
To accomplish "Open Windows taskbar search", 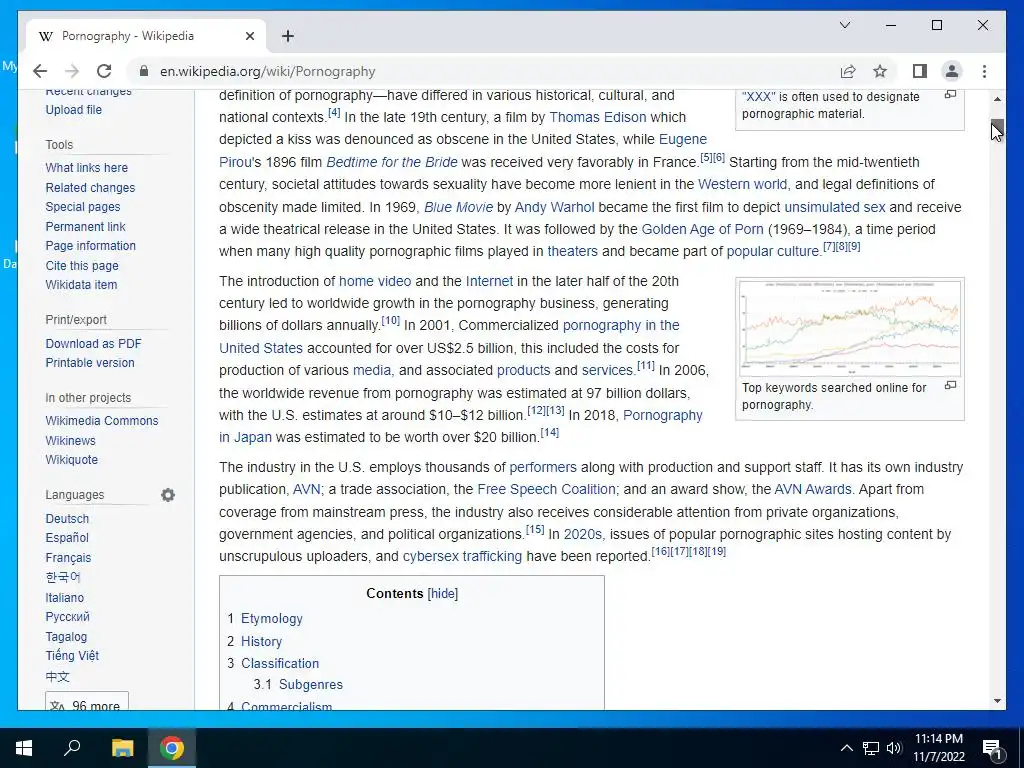I will 72,748.
